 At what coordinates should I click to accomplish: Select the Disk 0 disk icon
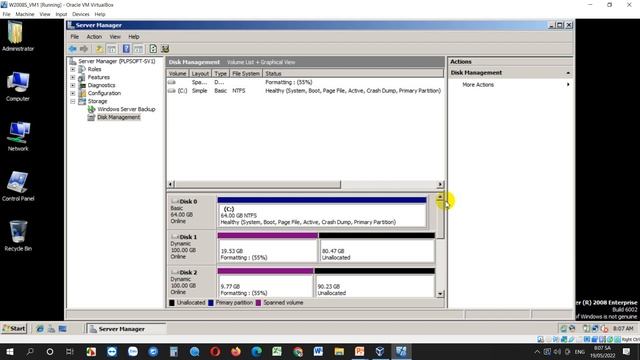175,201
